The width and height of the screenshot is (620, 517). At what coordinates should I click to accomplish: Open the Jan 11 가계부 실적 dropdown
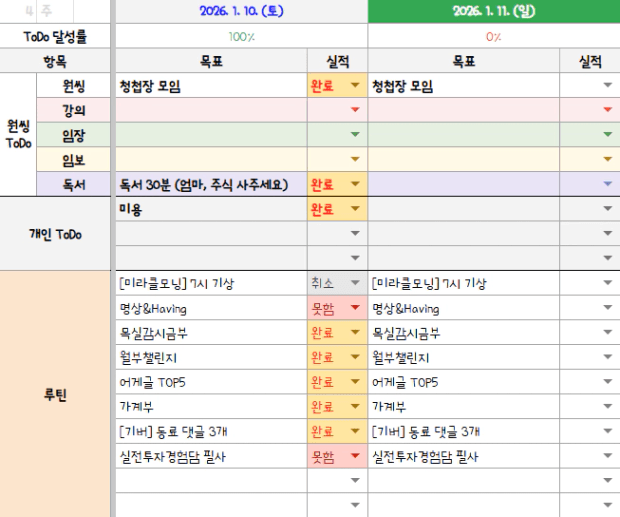click(x=608, y=406)
